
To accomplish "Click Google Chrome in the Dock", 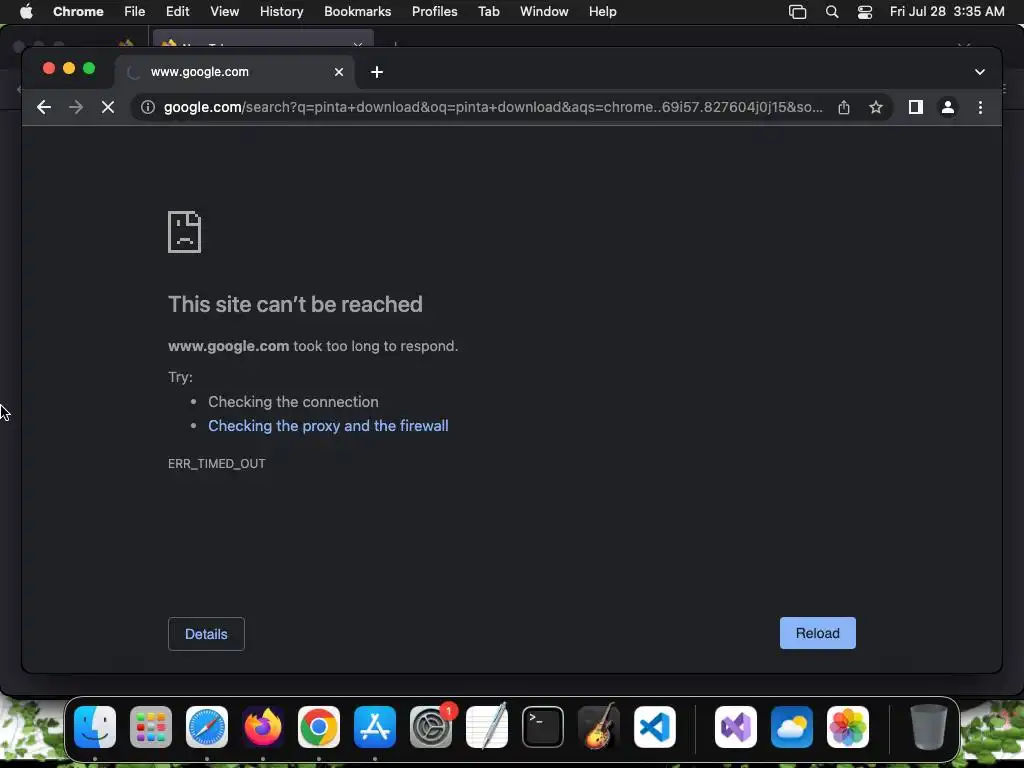I will pyautogui.click(x=319, y=727).
